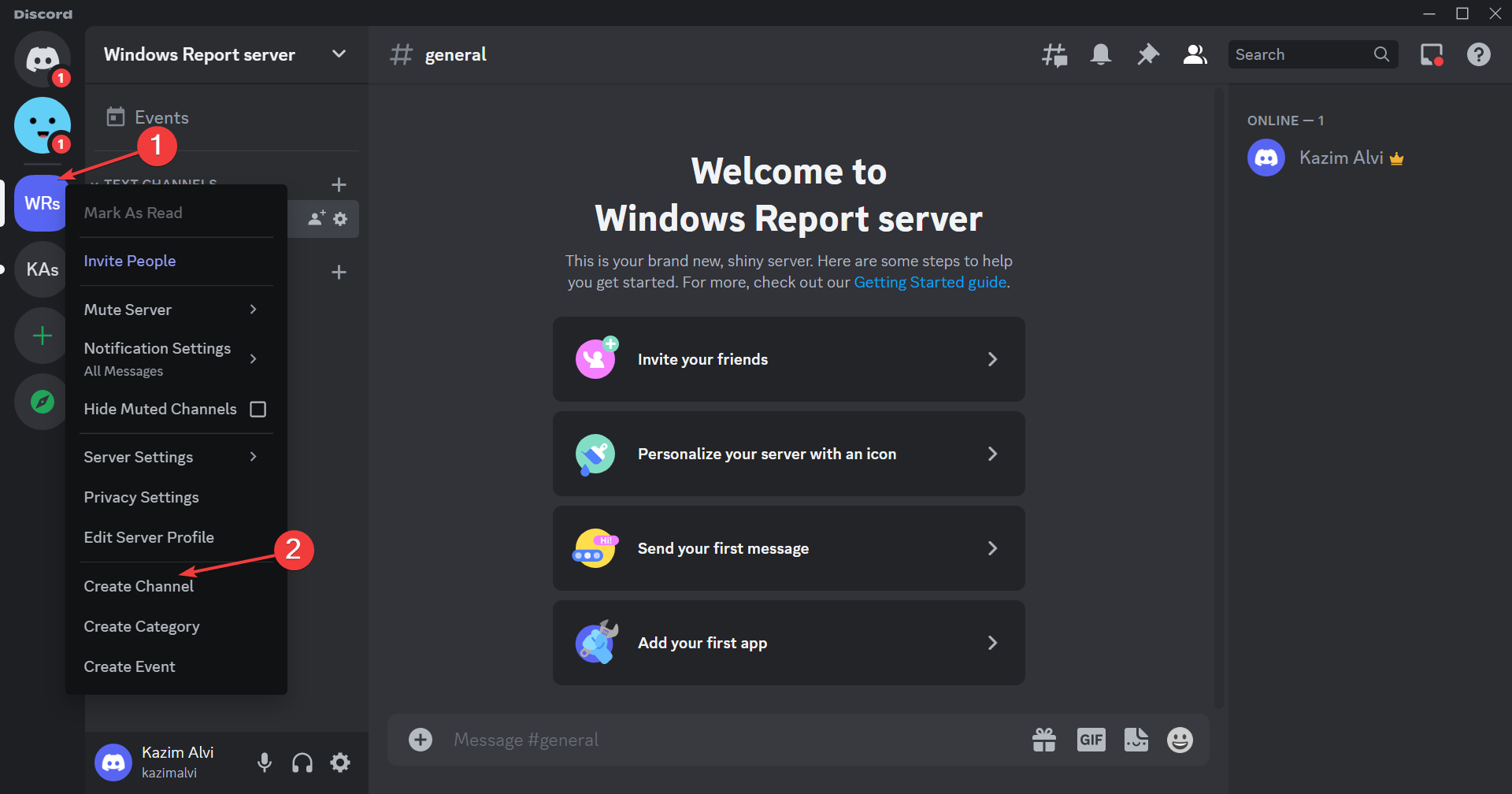Open the Send your first message card

[788, 548]
